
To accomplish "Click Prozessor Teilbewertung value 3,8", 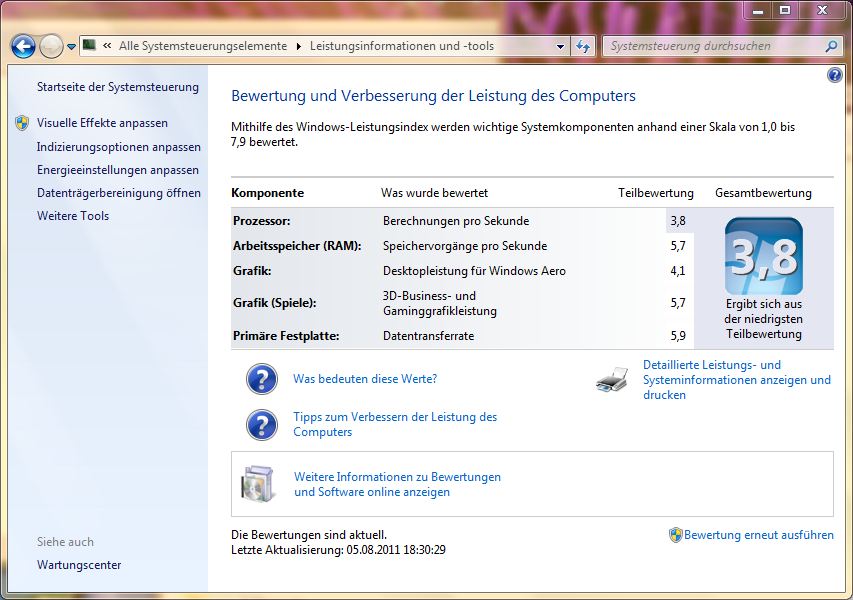I will (678, 221).
